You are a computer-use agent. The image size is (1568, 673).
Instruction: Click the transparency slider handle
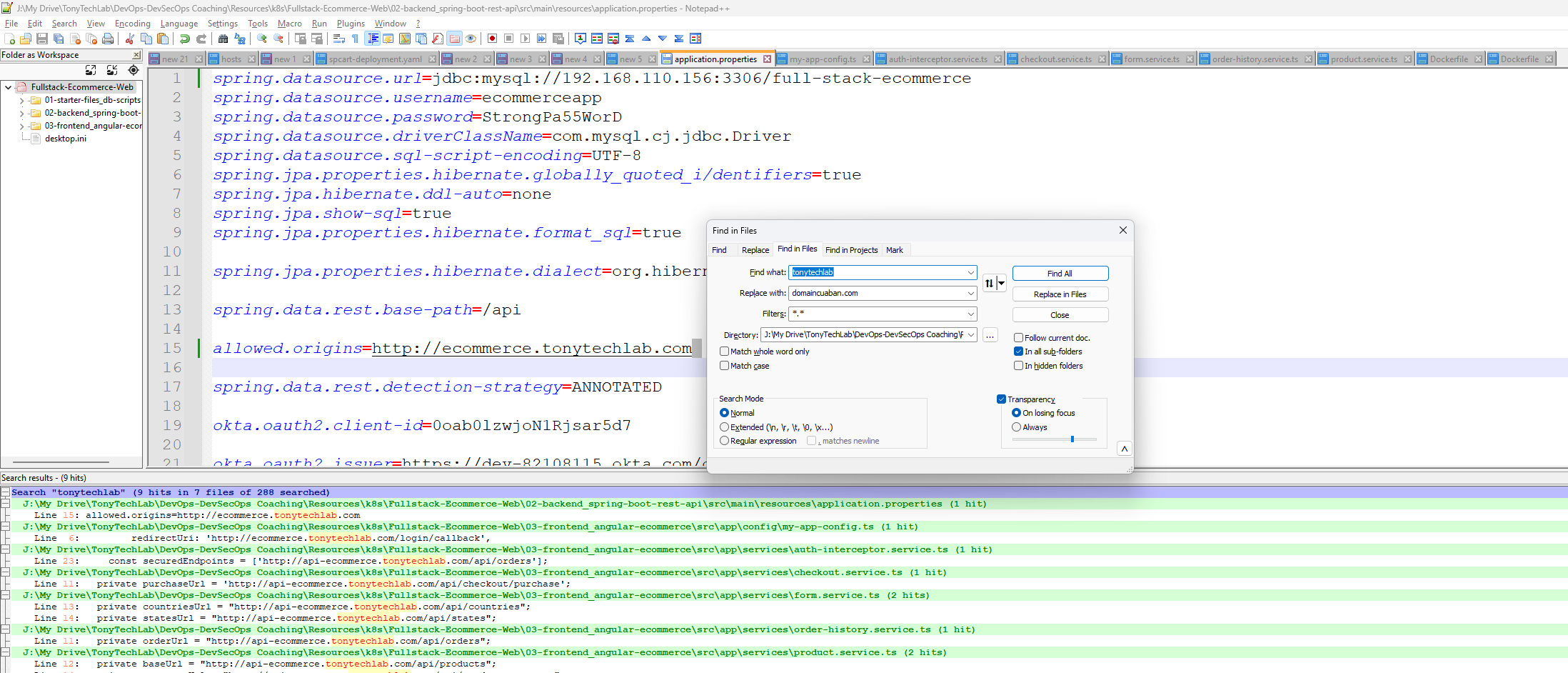[1072, 439]
